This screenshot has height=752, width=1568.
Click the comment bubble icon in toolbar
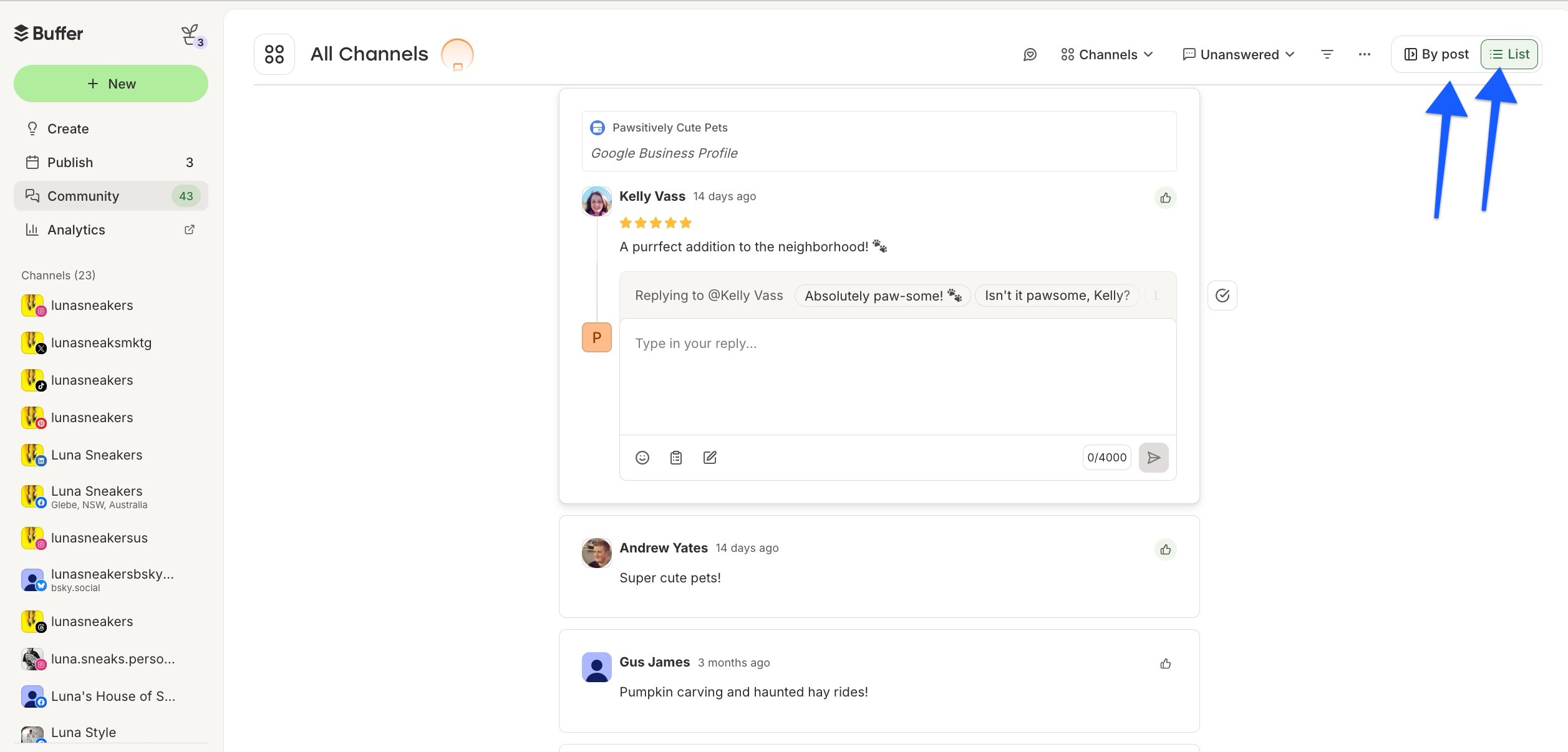[1030, 55]
